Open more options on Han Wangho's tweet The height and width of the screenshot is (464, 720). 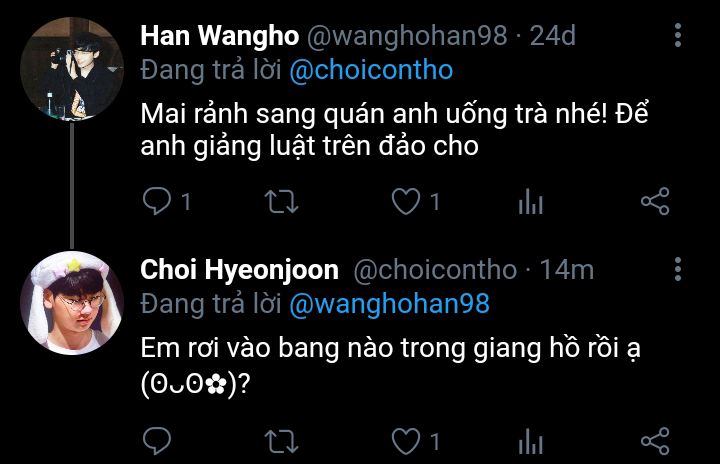point(678,35)
